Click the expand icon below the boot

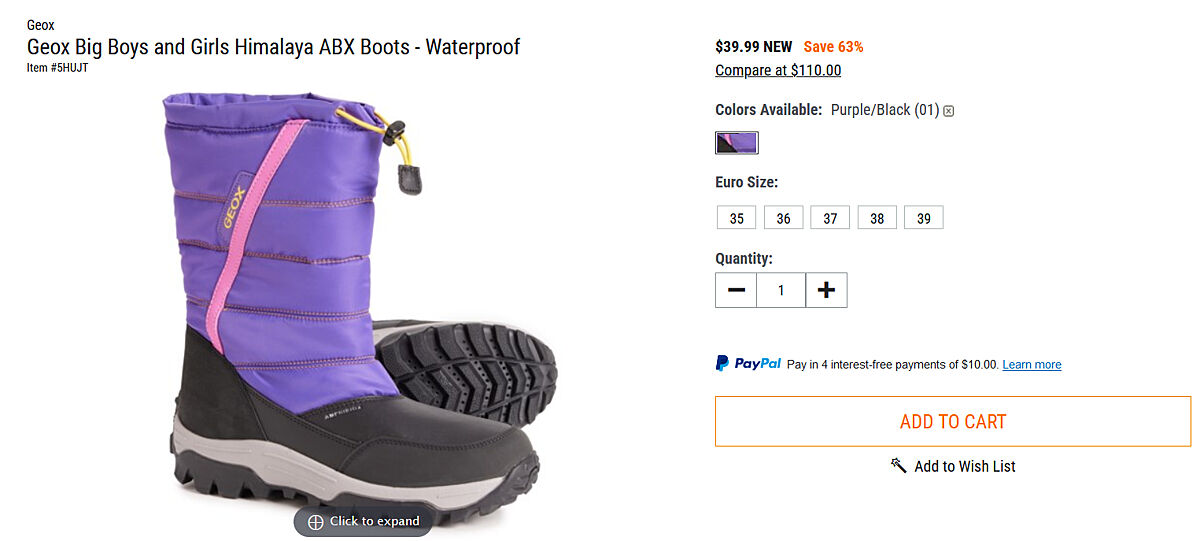pos(316,521)
